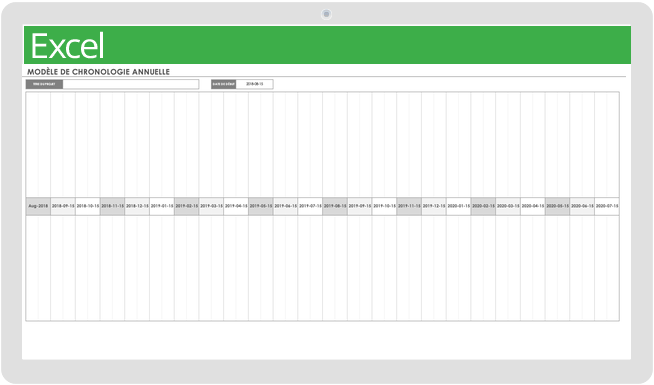654x385 pixels.
Task: Select the project title input field
Action: click(x=131, y=84)
